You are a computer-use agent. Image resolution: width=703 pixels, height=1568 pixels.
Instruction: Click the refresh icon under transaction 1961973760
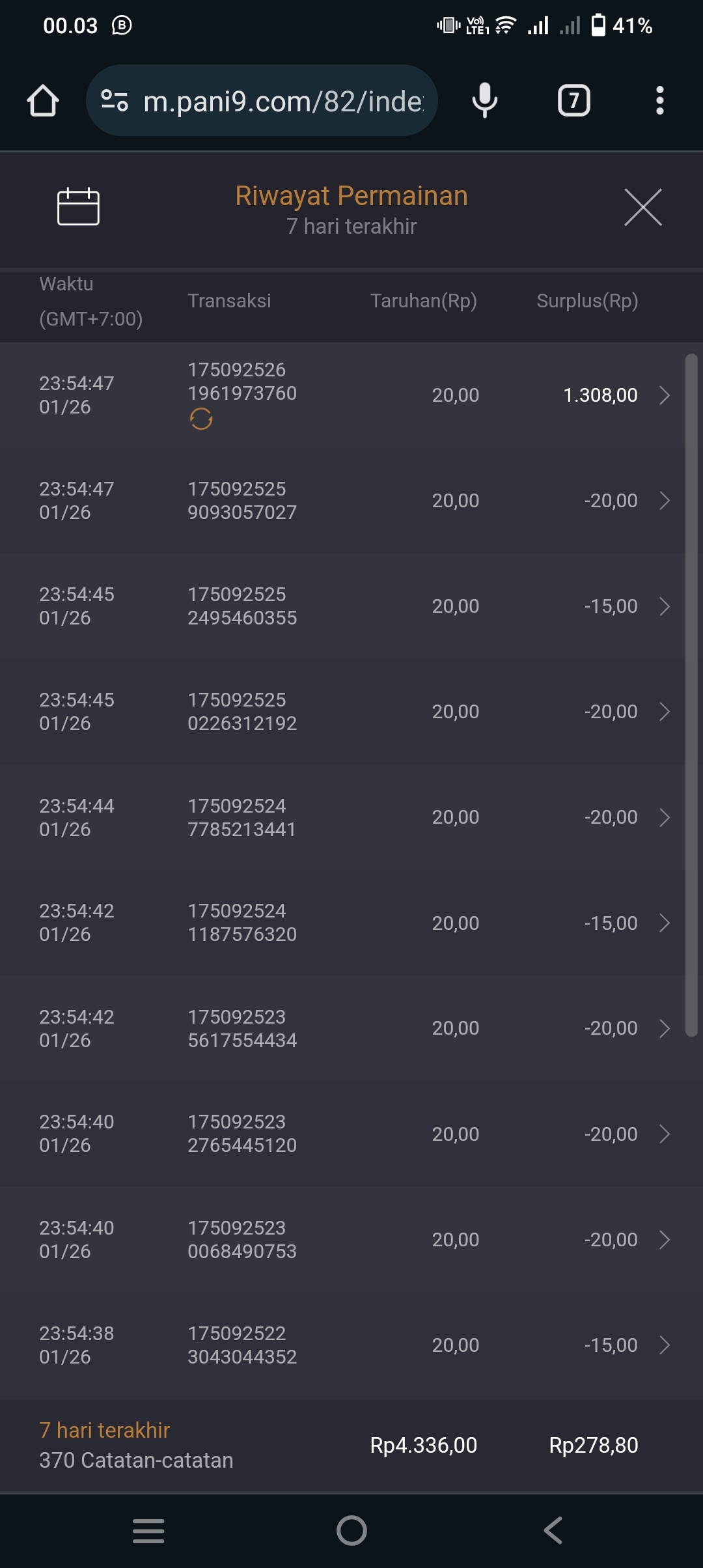[x=201, y=419]
